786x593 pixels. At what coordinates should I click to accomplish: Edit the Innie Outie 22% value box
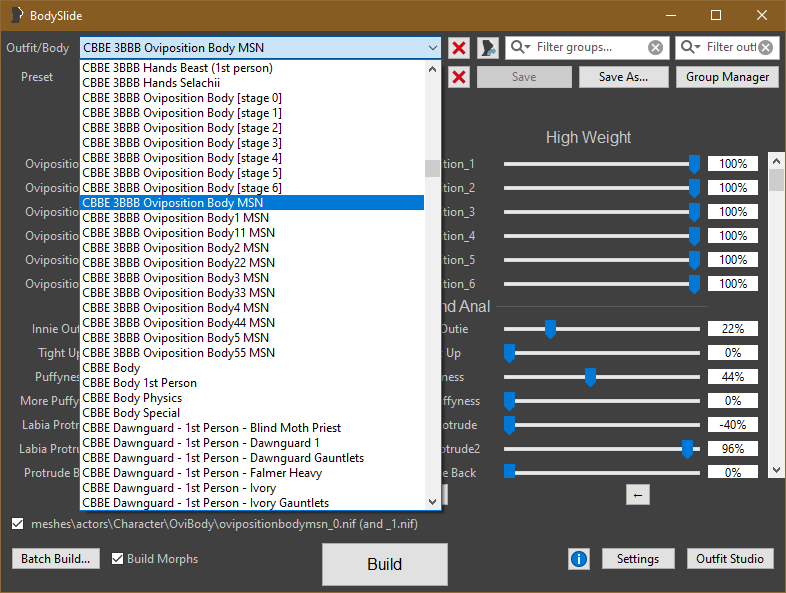pyautogui.click(x=732, y=329)
